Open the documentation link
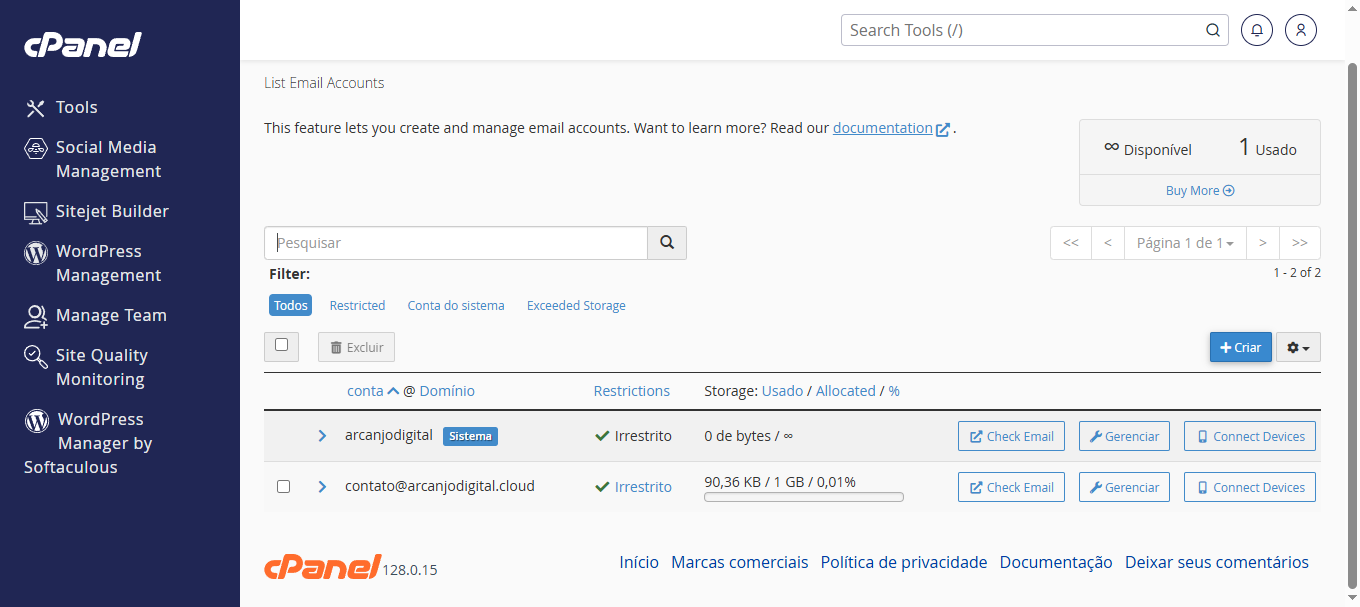The image size is (1360, 607). point(882,128)
